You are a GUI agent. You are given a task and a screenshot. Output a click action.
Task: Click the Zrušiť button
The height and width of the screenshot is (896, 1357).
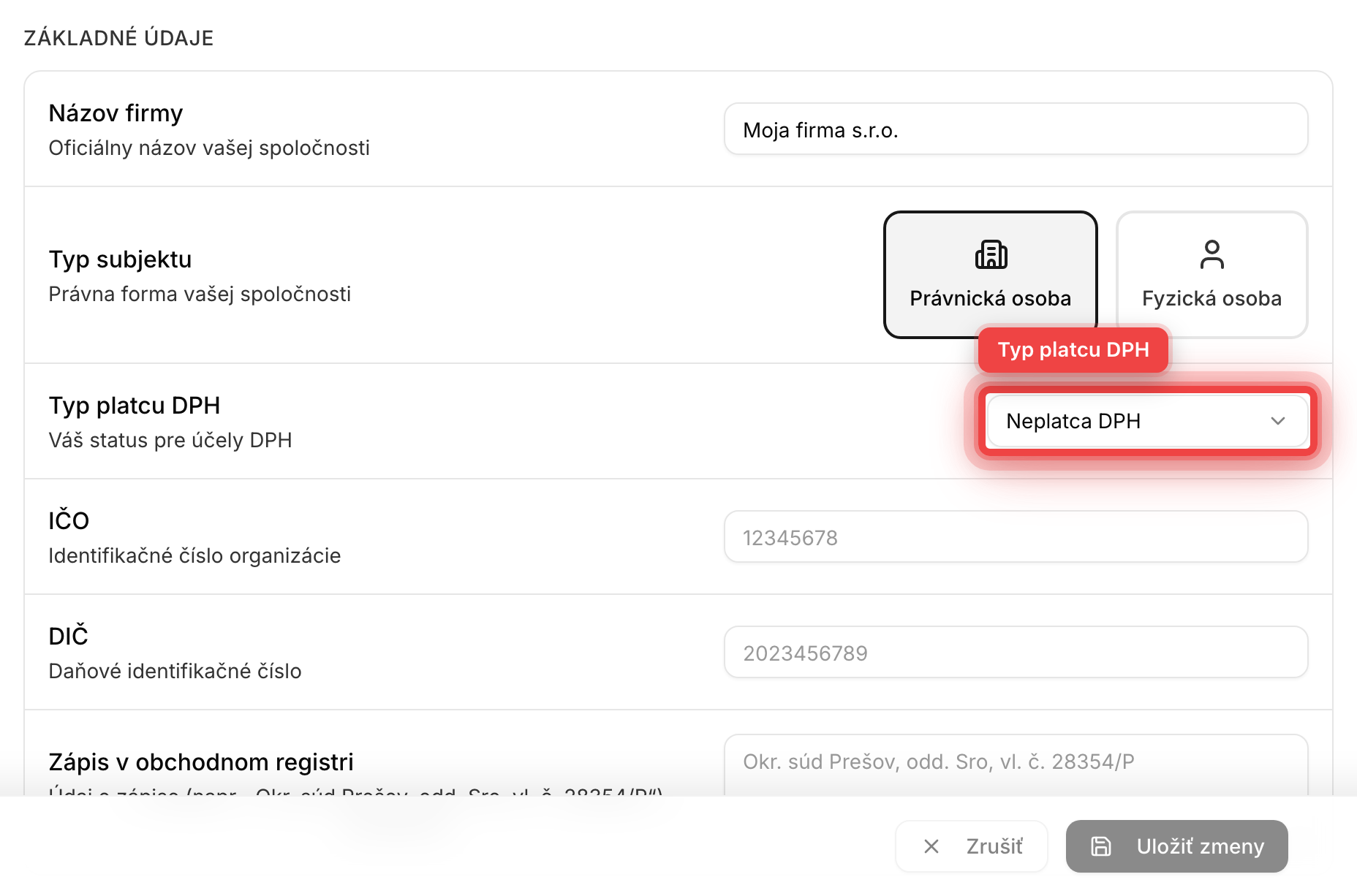972,846
